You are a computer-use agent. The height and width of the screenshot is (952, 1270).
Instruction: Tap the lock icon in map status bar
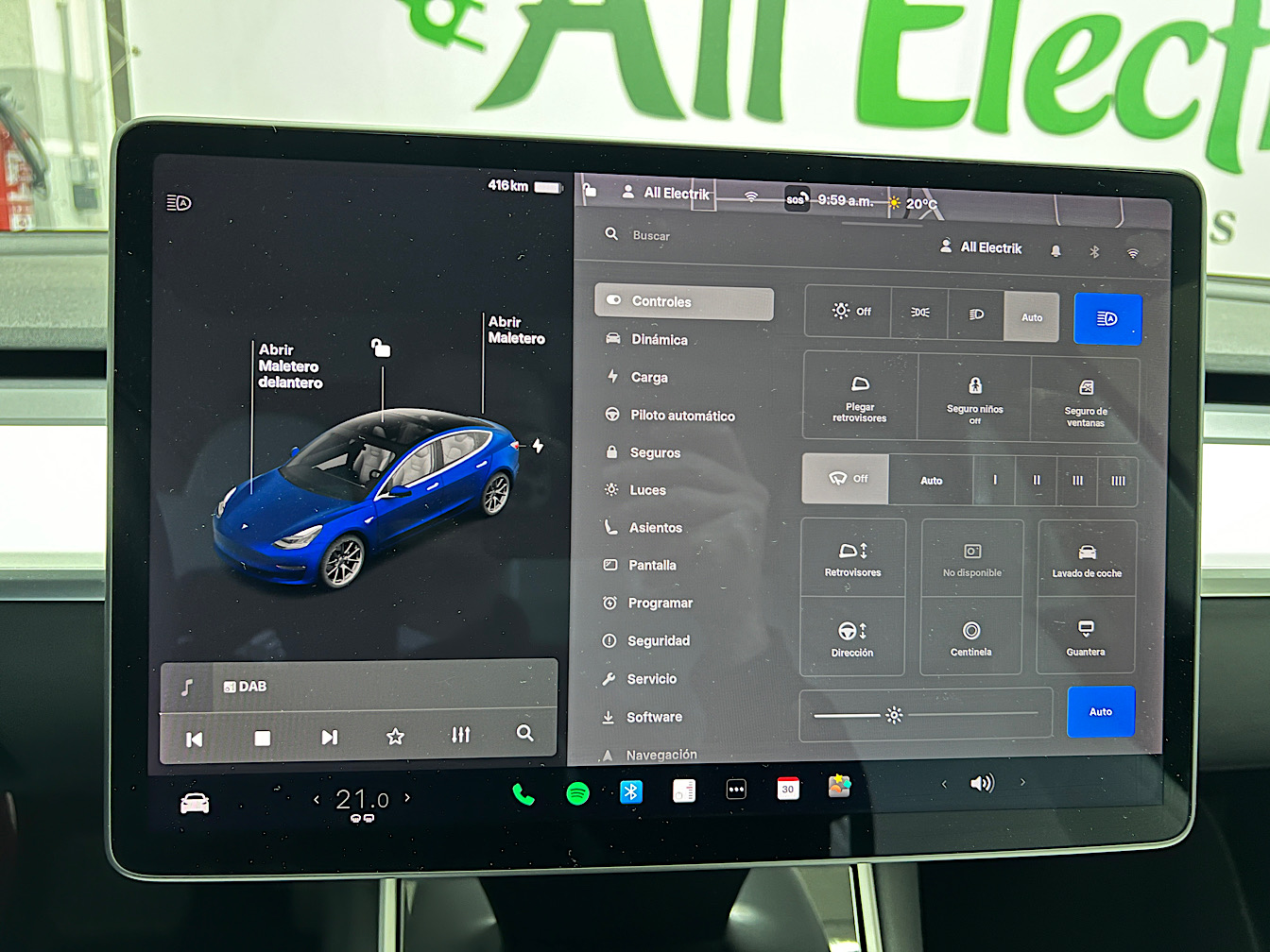589,191
